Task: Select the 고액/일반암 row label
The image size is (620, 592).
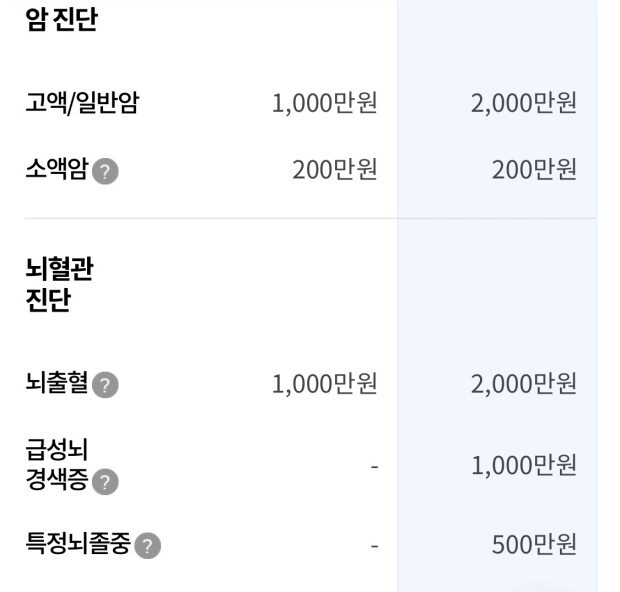Action: (82, 103)
